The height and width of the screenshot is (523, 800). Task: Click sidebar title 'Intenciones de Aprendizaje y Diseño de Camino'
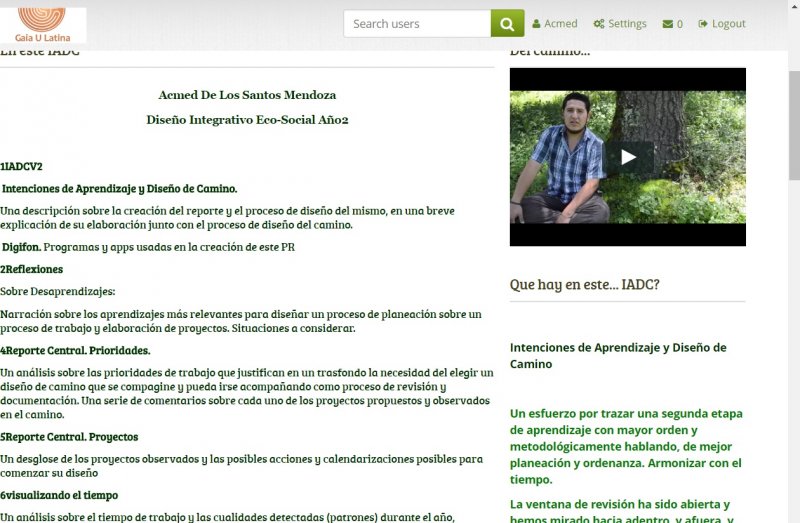(x=618, y=356)
